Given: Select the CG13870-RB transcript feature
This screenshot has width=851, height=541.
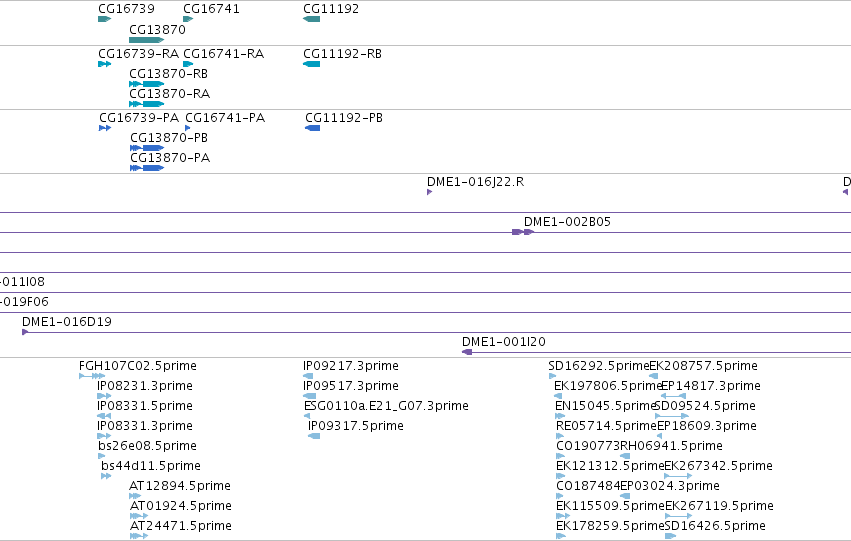Looking at the screenshot, I should 147,84.
